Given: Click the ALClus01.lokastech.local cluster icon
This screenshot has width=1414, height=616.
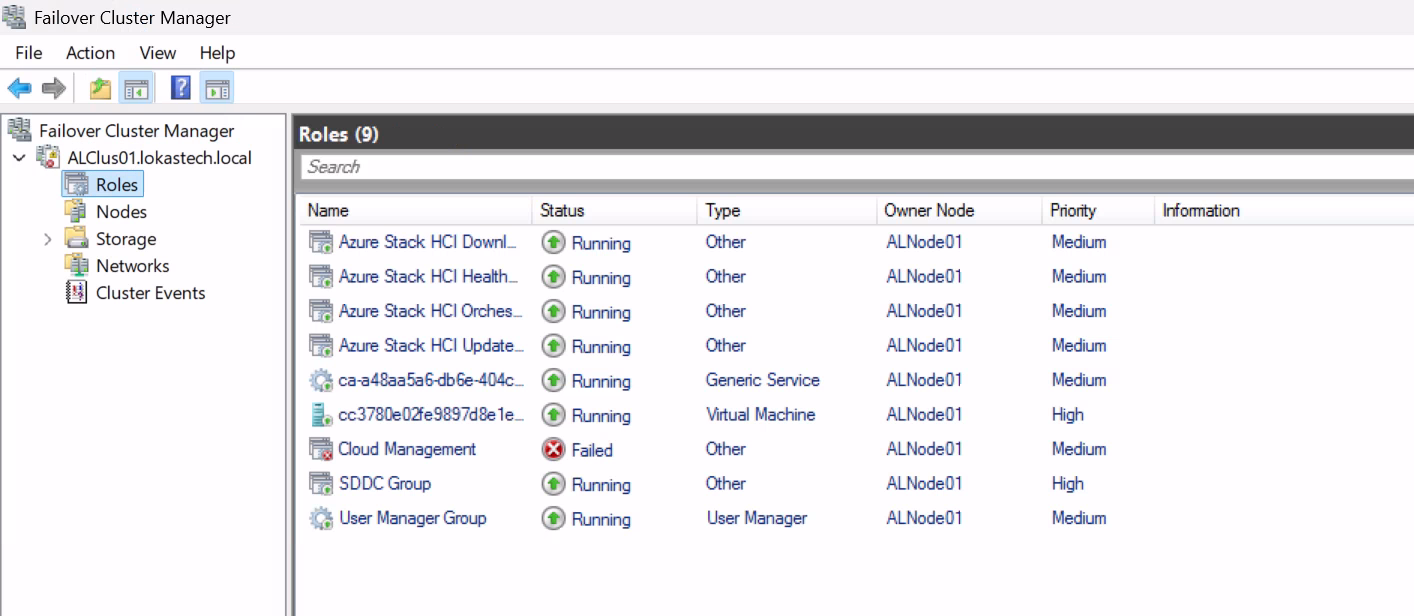Looking at the screenshot, I should coord(48,157).
